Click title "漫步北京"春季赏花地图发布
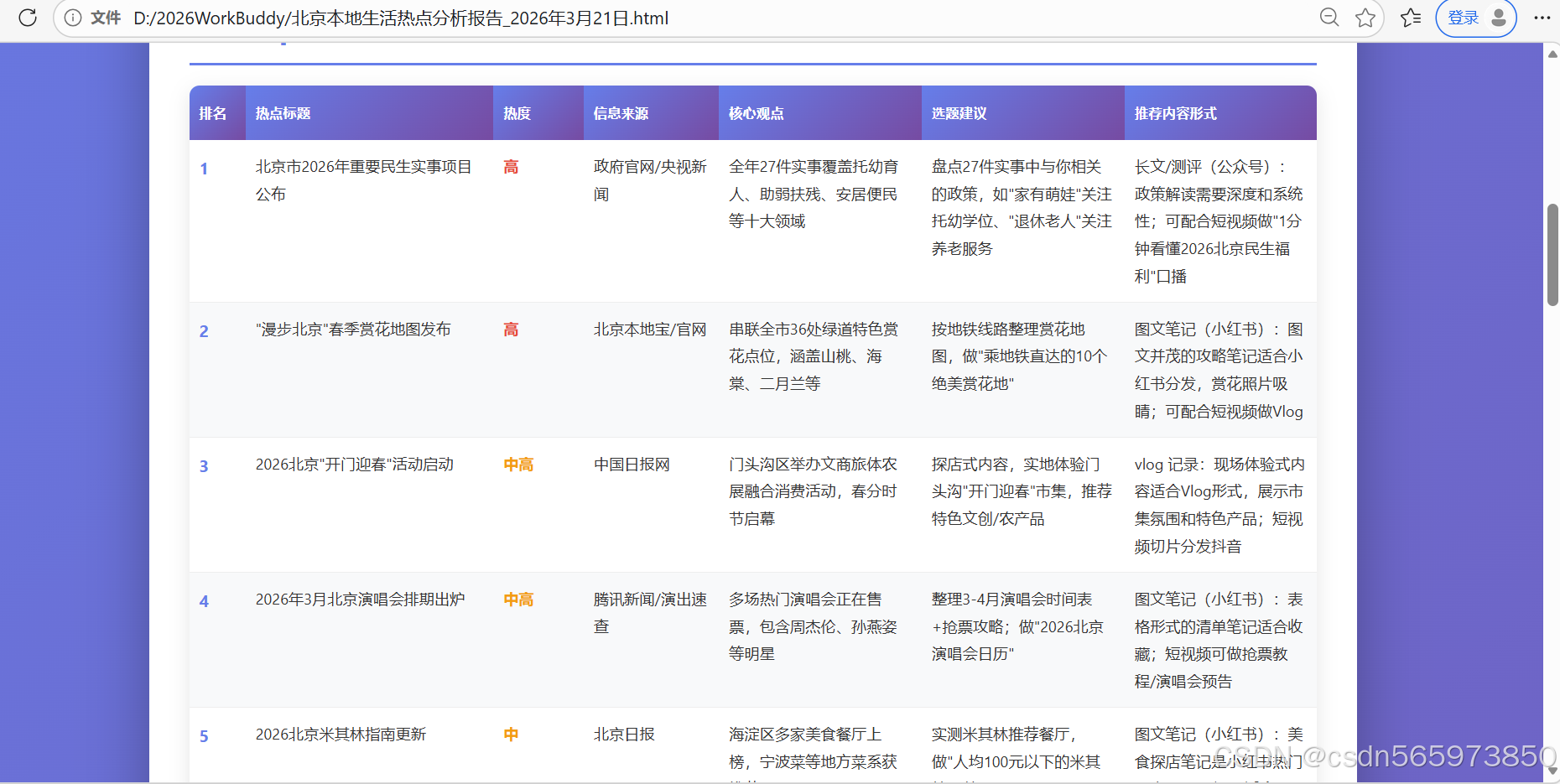The width and height of the screenshot is (1560, 784). point(353,330)
